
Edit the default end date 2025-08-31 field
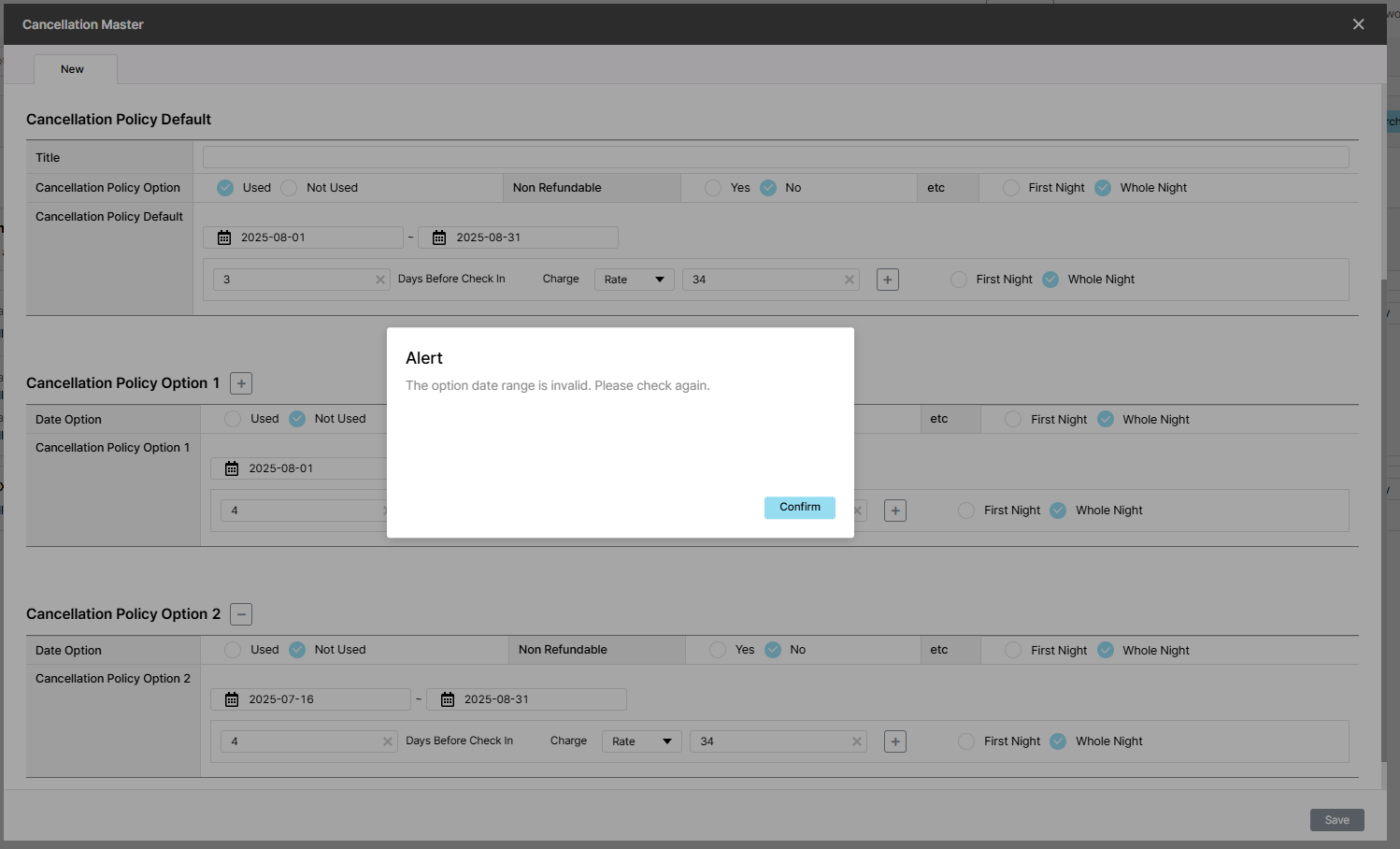click(518, 237)
